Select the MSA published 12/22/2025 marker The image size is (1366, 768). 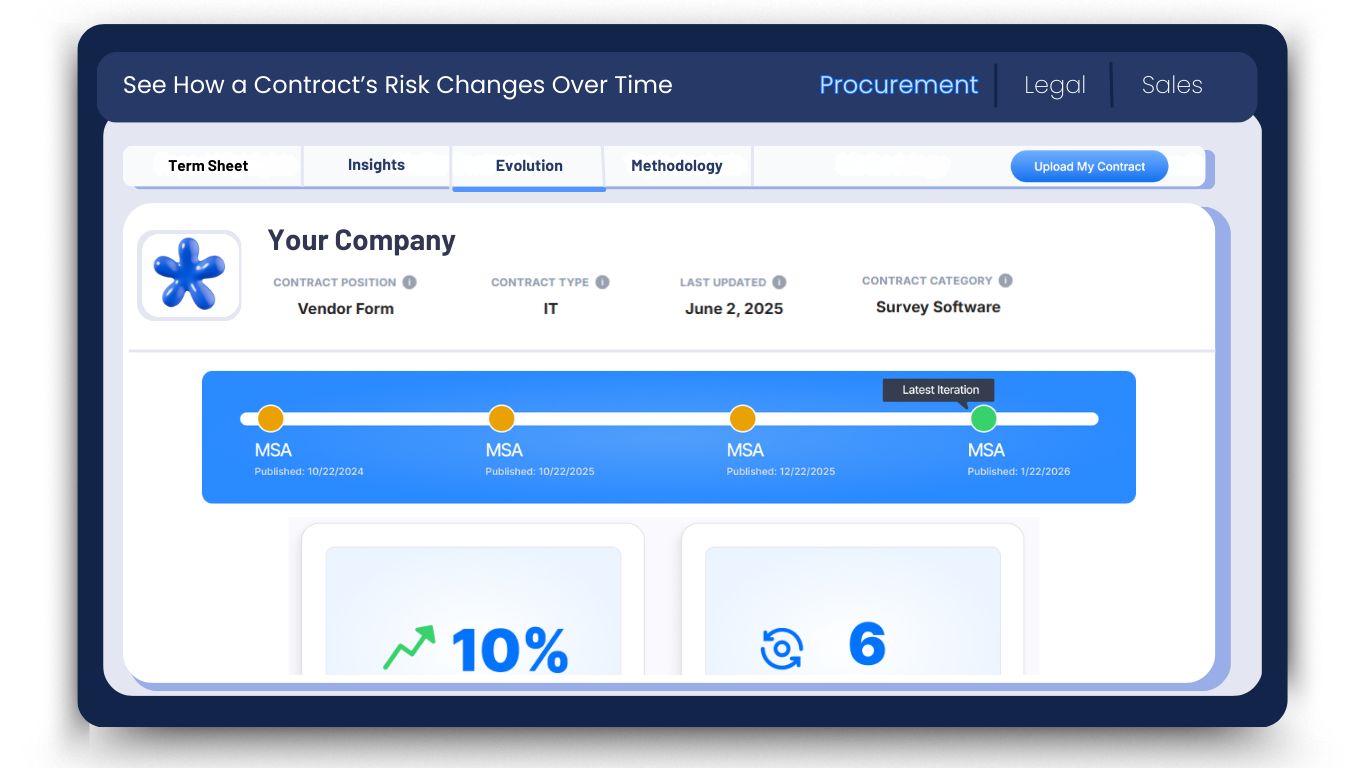pos(742,418)
